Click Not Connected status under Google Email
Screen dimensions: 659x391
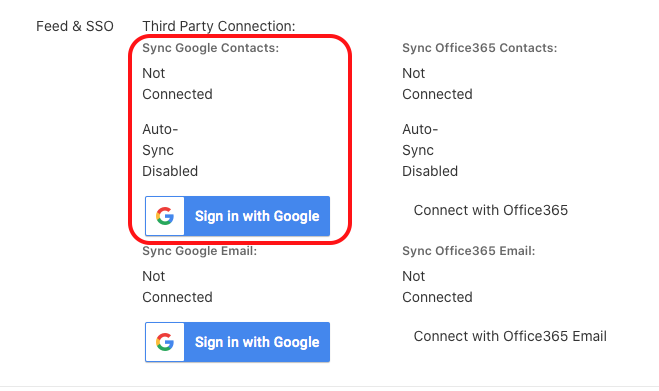tap(177, 287)
